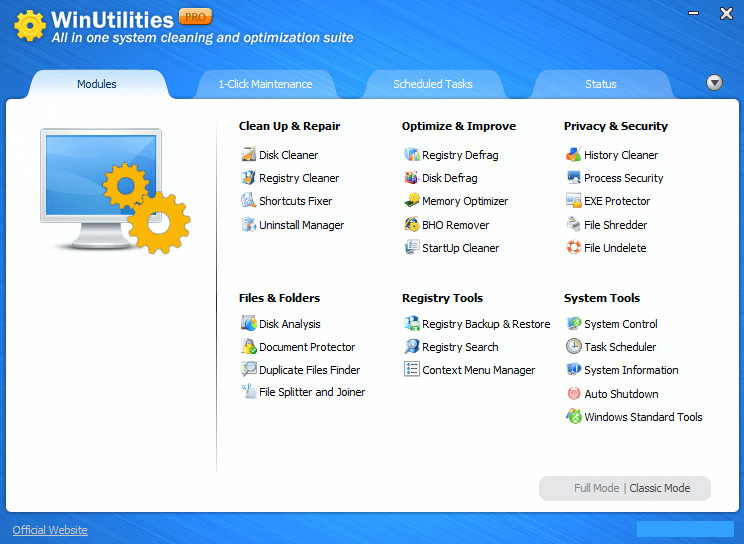744x544 pixels.
Task: Click the Document Protector icon
Action: click(x=249, y=347)
